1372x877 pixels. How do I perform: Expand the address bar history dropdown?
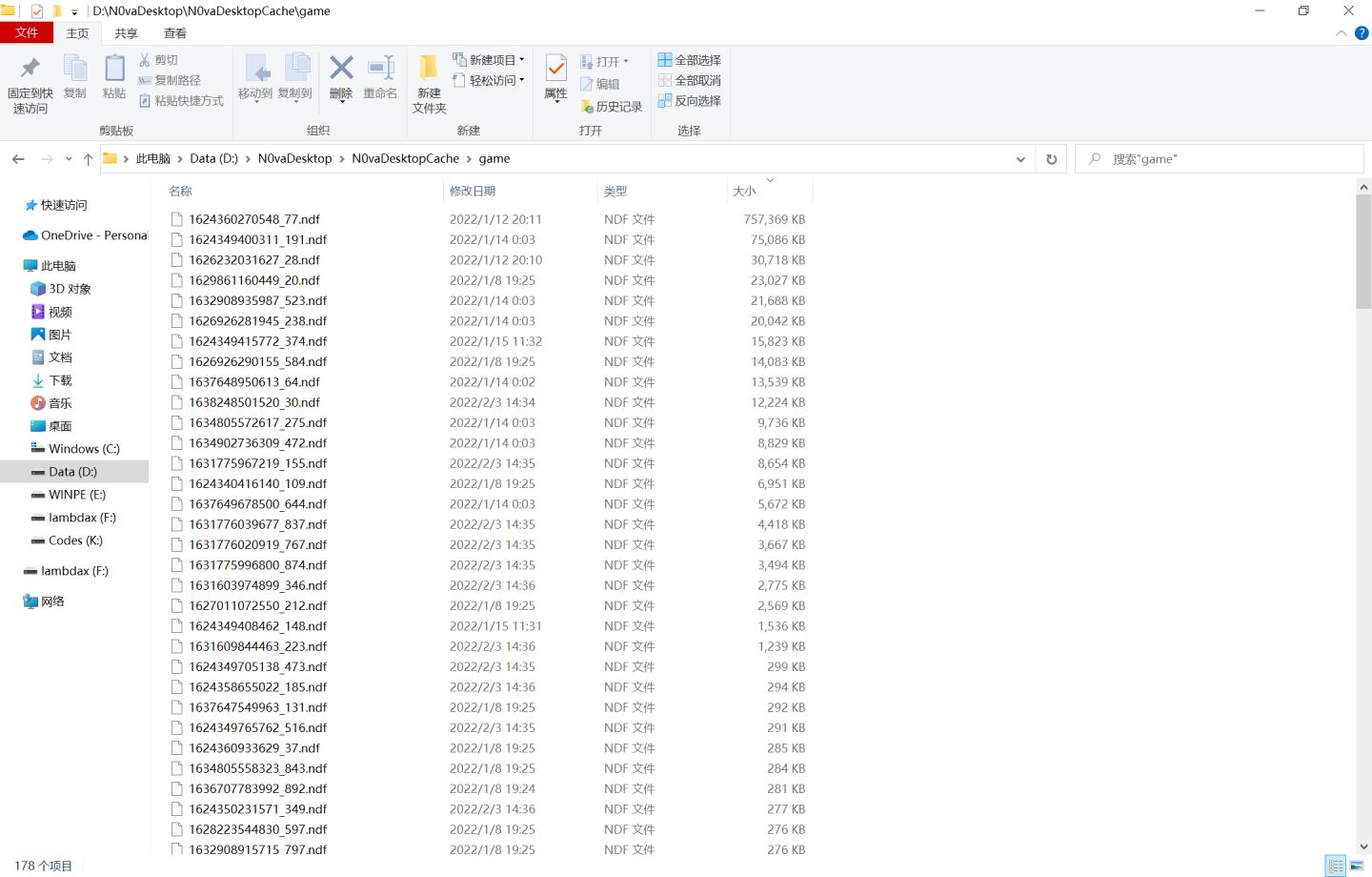[x=1020, y=159]
